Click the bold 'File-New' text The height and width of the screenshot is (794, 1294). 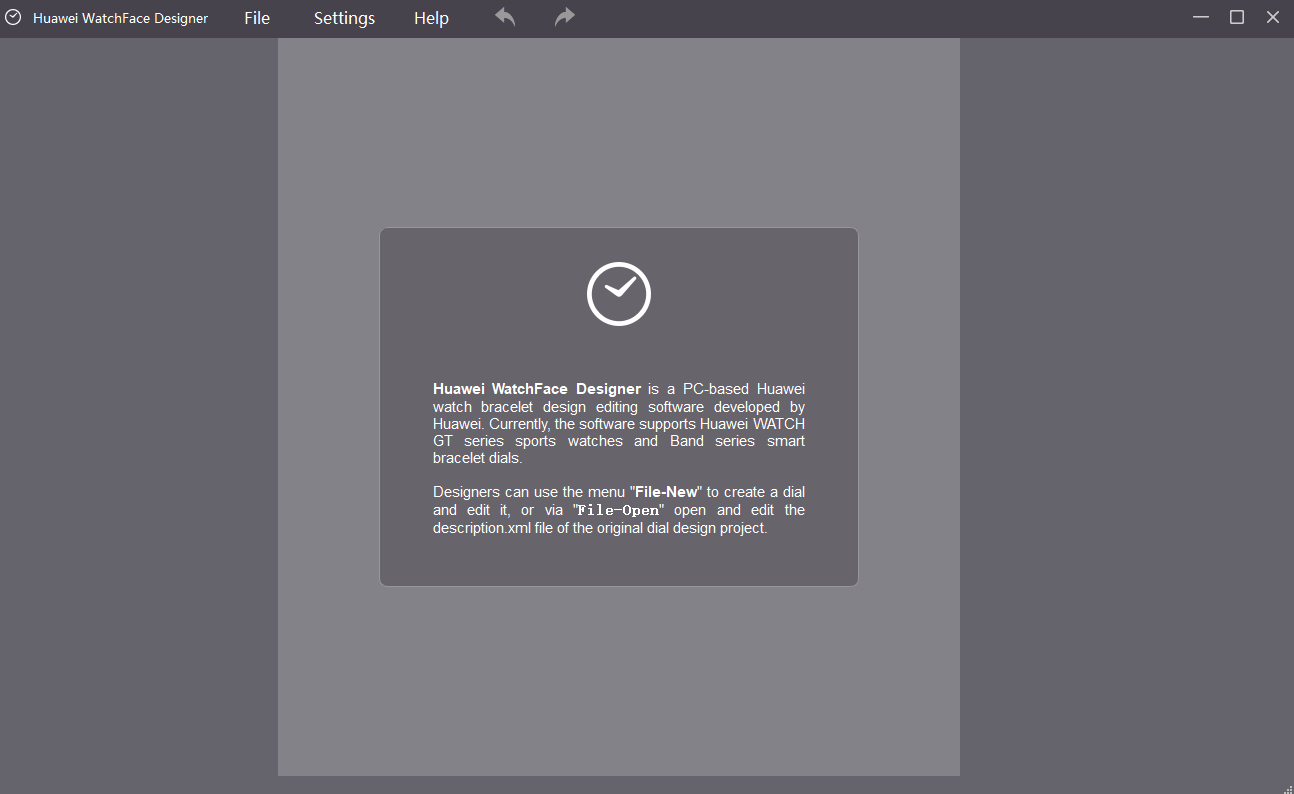click(667, 492)
